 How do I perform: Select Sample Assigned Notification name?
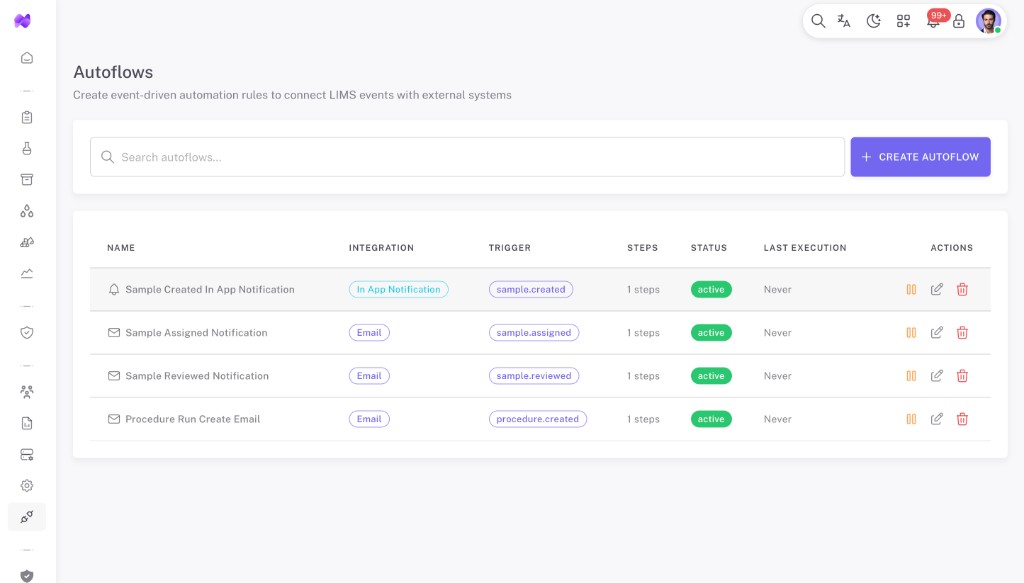pos(196,332)
